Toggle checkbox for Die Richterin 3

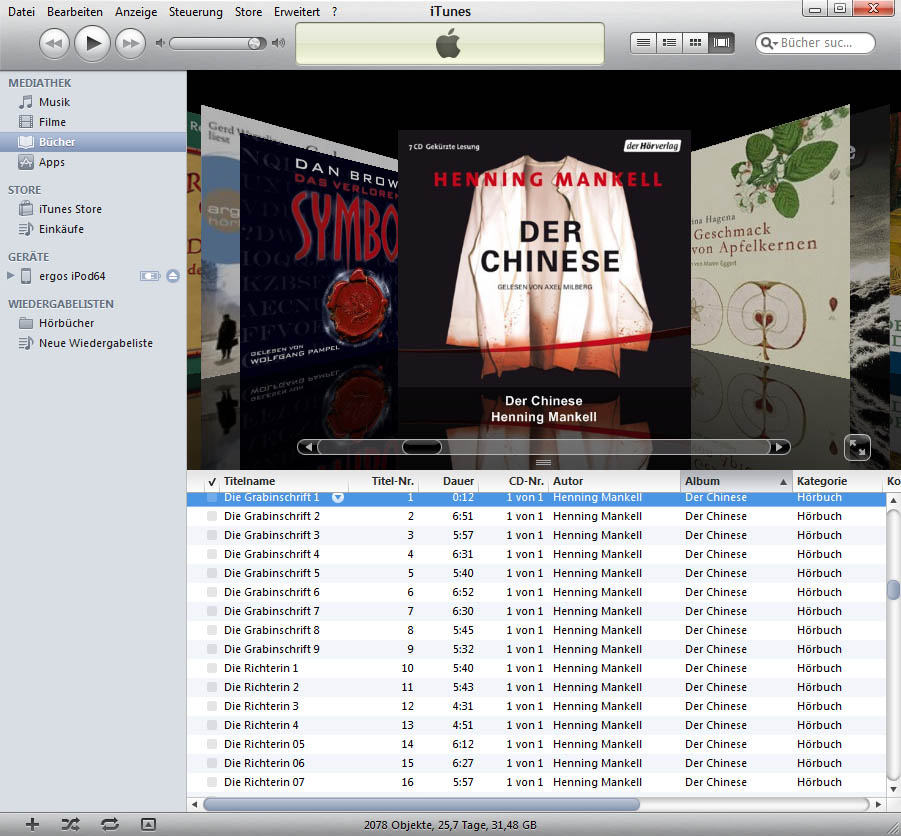coord(212,706)
